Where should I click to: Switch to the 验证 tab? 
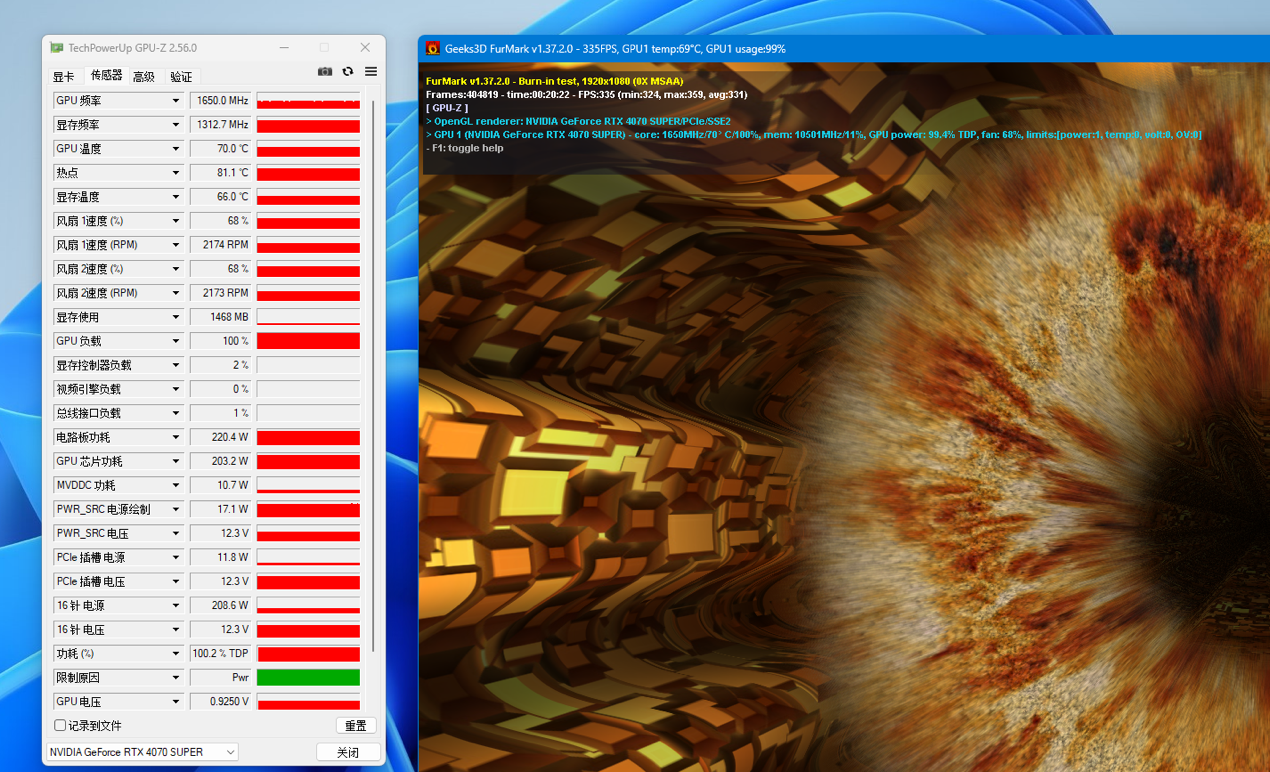[181, 77]
